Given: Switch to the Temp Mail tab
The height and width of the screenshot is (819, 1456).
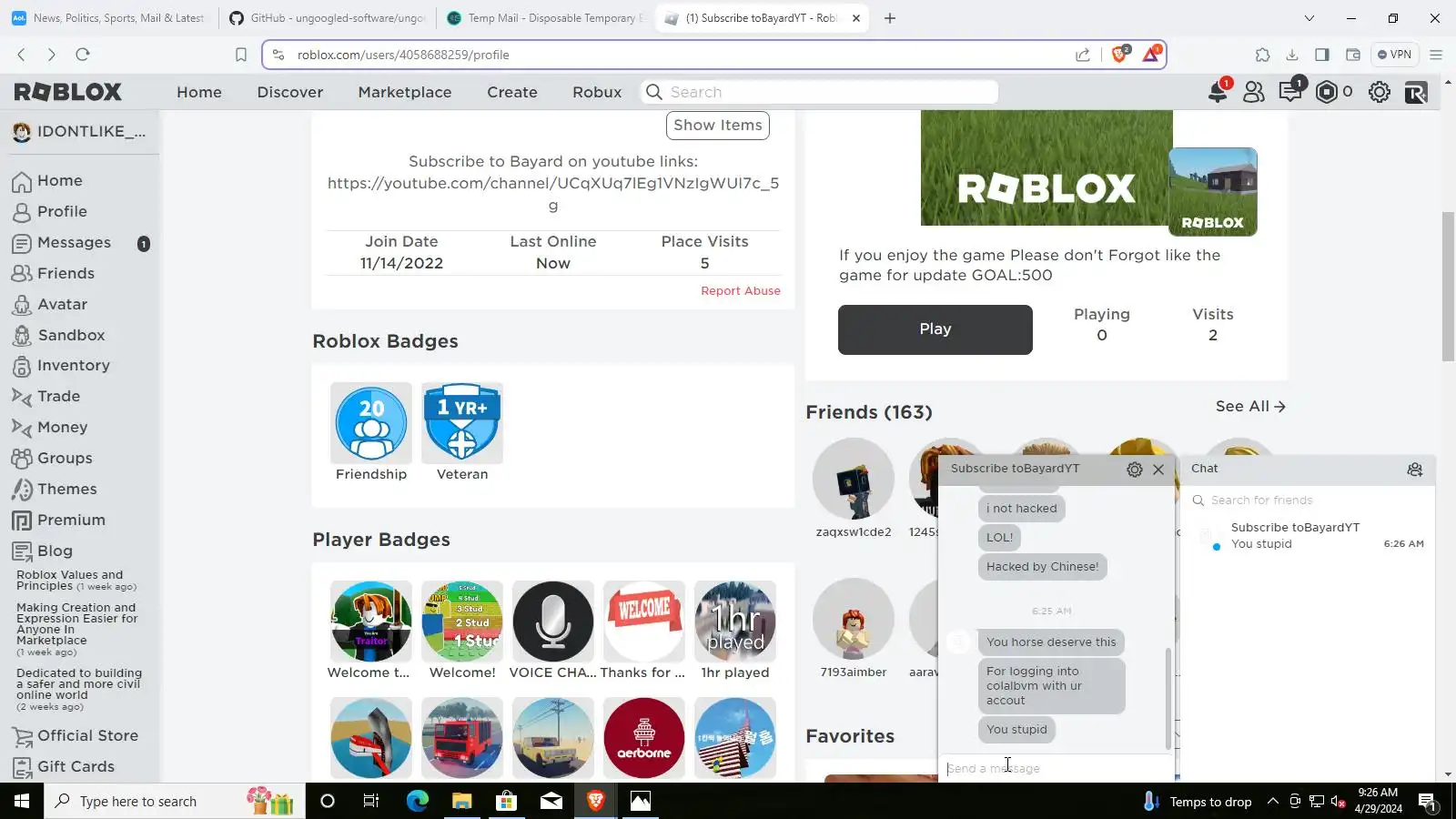Looking at the screenshot, I should (x=546, y=18).
